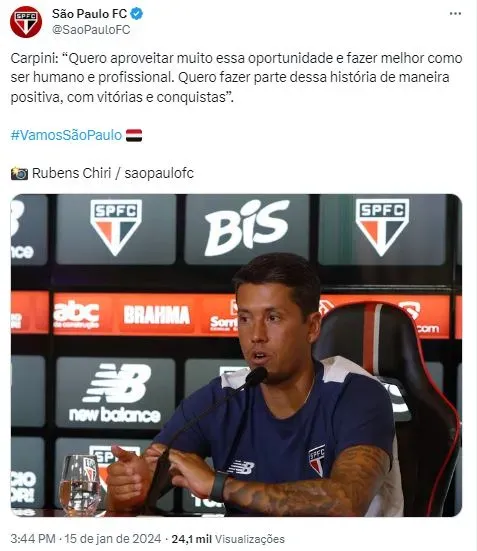Click the Brahma sponsor banner

(157, 315)
